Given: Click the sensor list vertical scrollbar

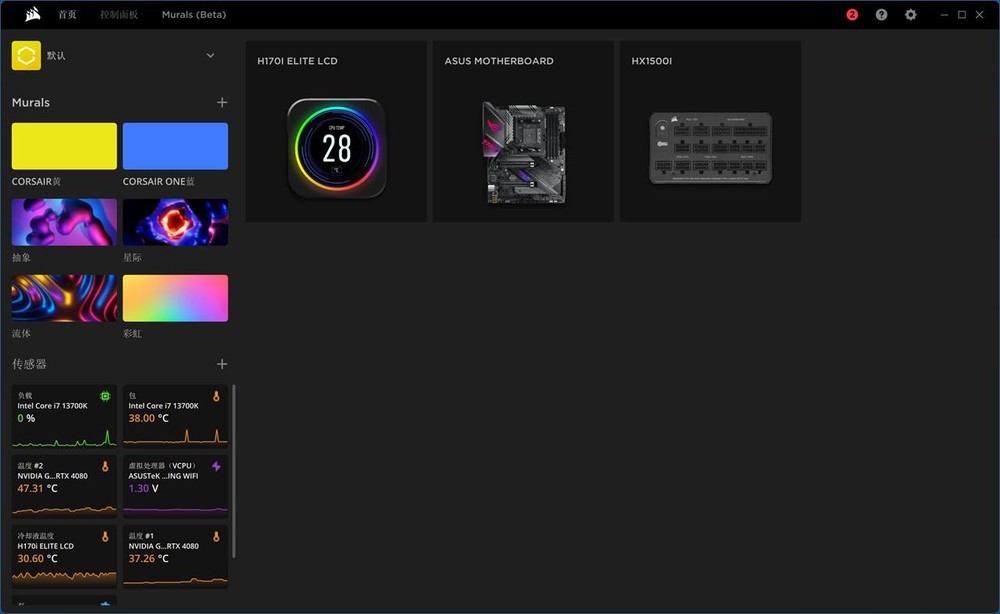Looking at the screenshot, I should click(x=233, y=471).
